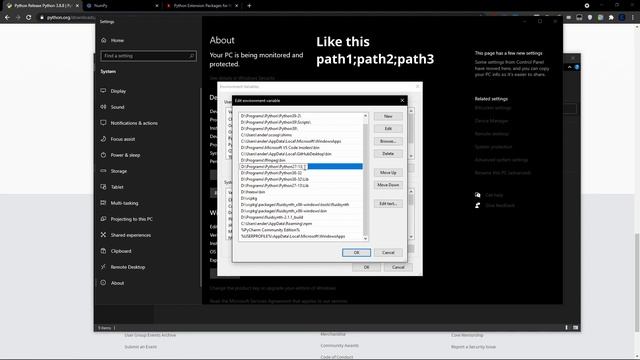Select the D:\vcpkg path entry
Viewport: 640px width, 360px height.
click(x=301, y=198)
